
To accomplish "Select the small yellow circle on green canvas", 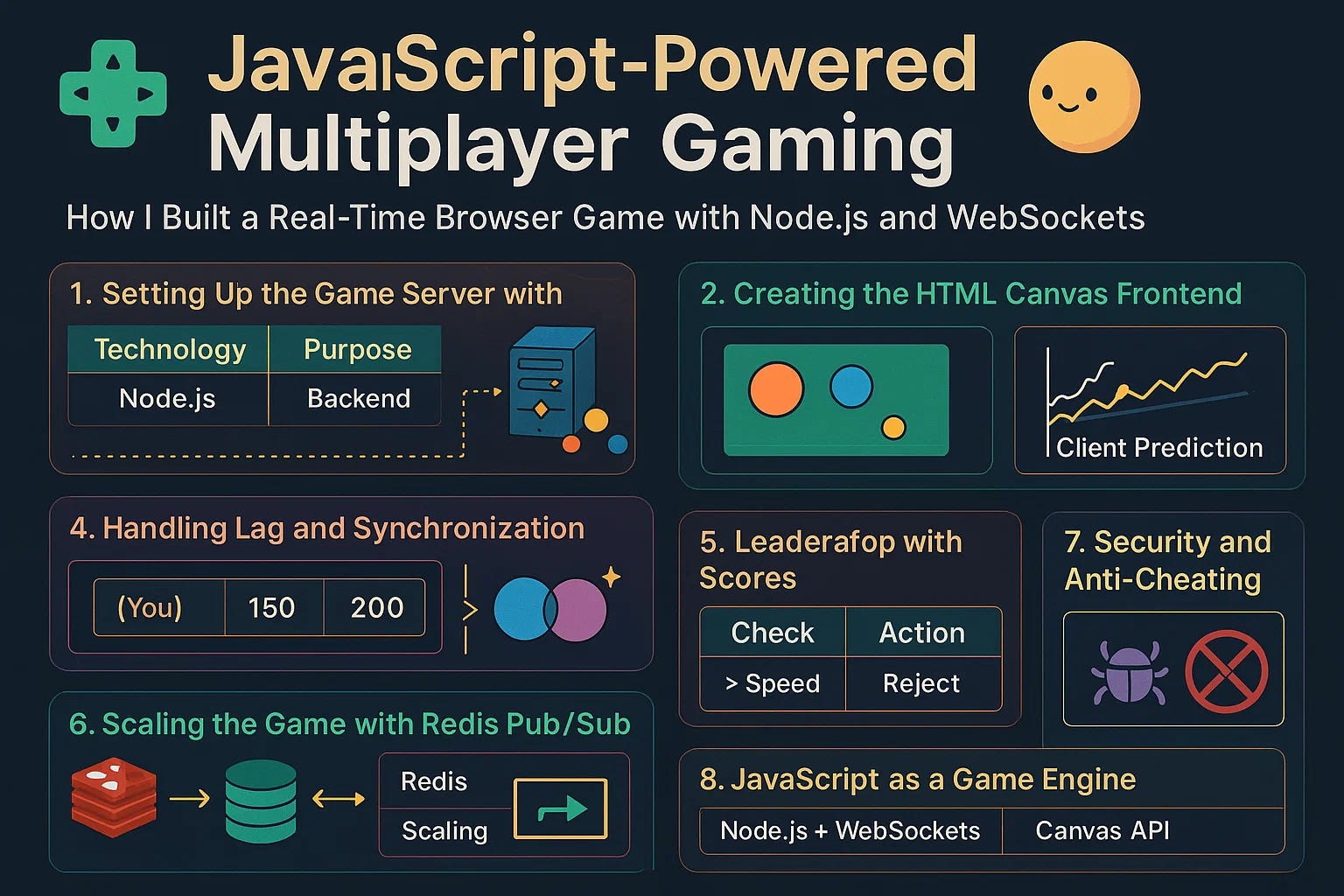I will (x=893, y=427).
